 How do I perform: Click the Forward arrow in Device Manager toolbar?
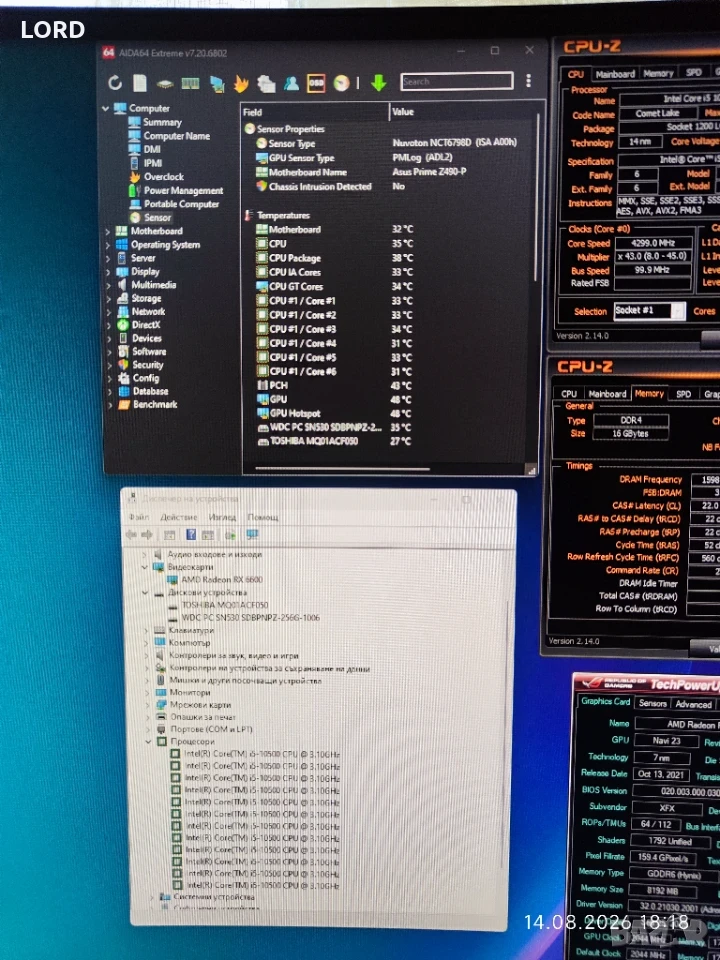coord(146,534)
